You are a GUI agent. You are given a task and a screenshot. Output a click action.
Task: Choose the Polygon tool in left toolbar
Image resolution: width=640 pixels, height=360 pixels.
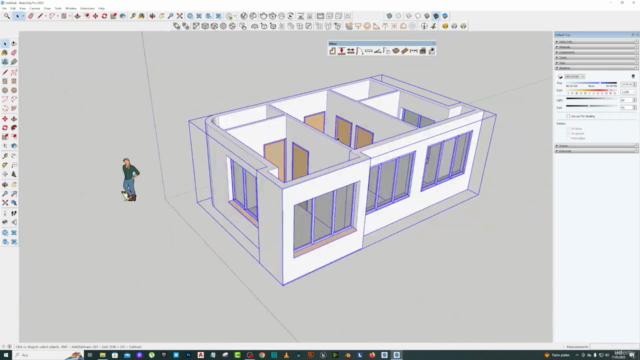coord(14,90)
